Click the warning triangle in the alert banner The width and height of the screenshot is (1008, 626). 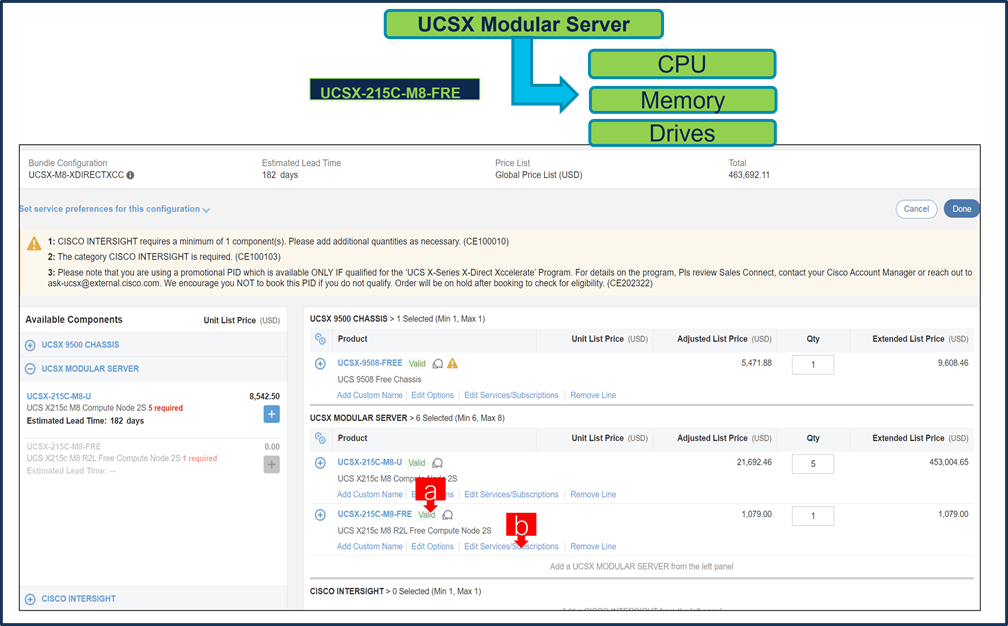coord(34,244)
